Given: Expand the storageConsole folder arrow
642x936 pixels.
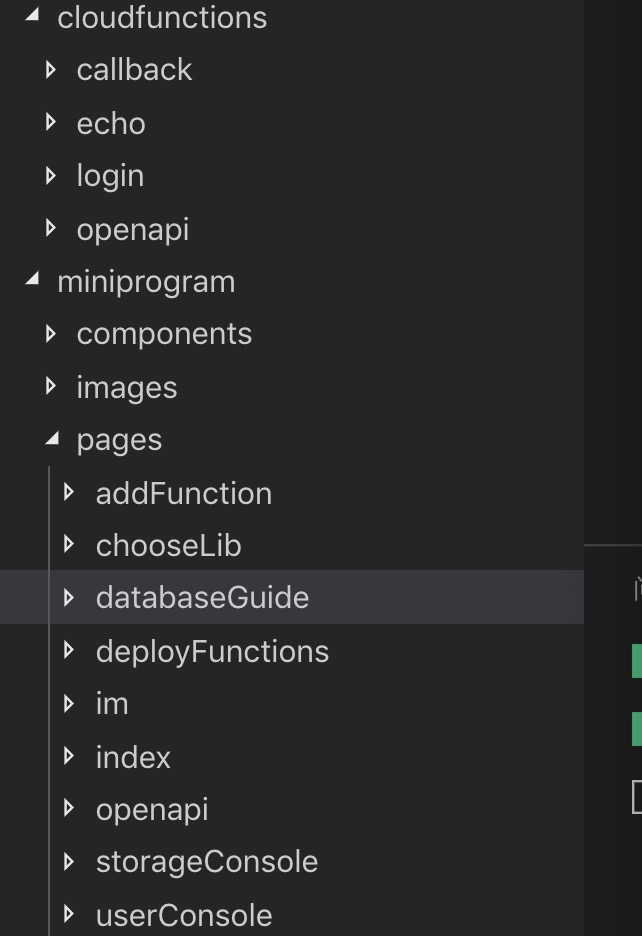Looking at the screenshot, I should 69,861.
